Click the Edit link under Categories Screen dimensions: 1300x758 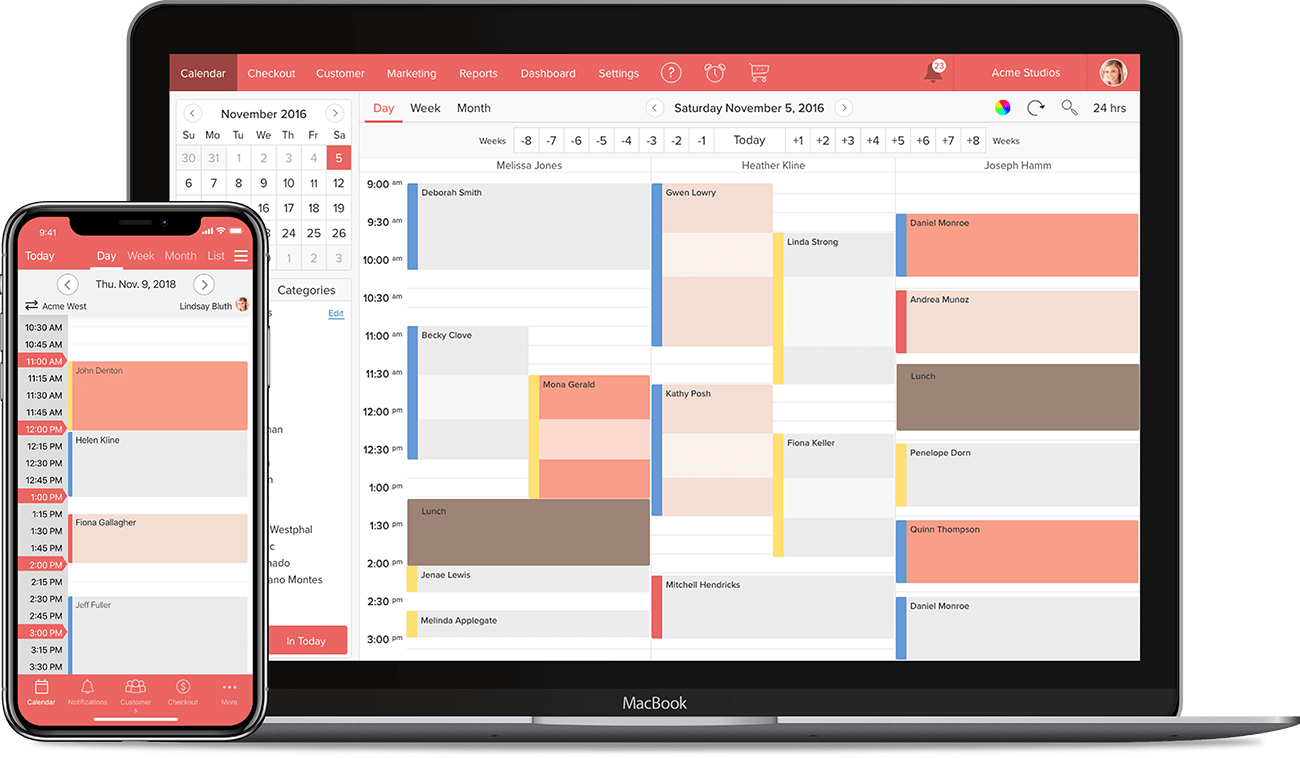336,313
